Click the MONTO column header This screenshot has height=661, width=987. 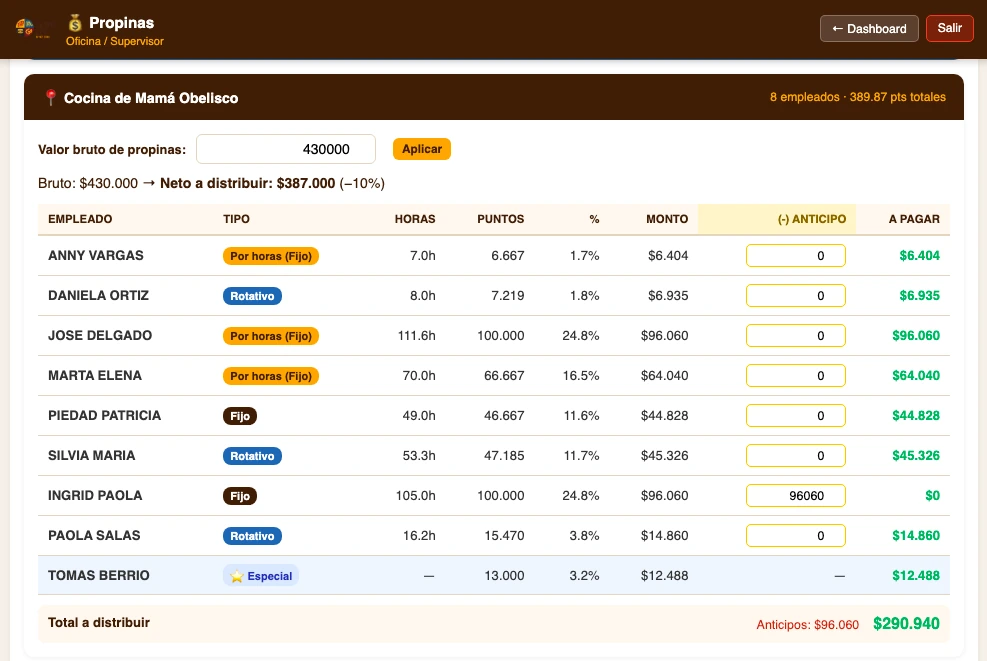click(x=667, y=219)
